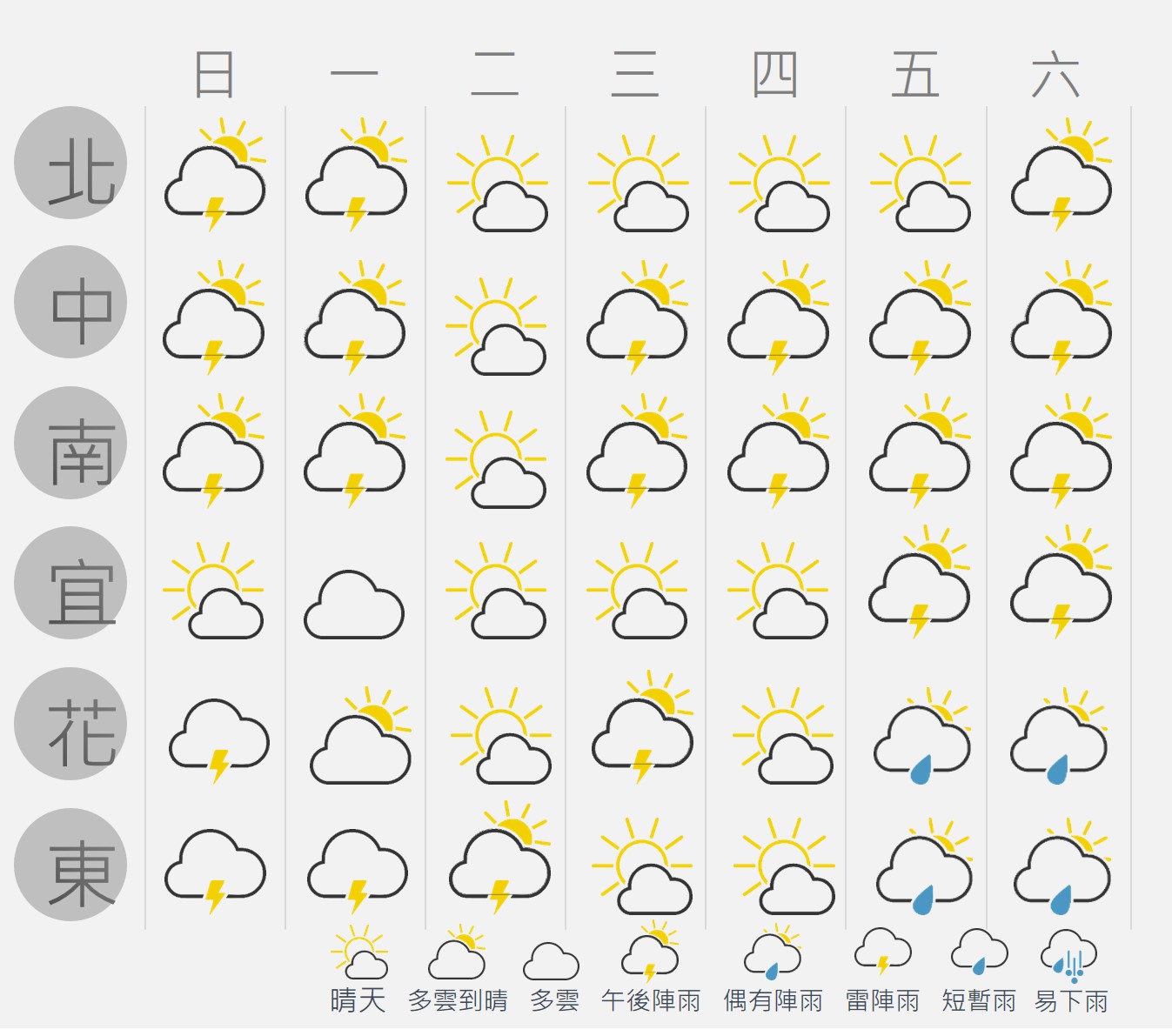Image resolution: width=1172 pixels, height=1036 pixels.
Task: Select the 南 row Tuesday sunny icon
Action: point(496,459)
